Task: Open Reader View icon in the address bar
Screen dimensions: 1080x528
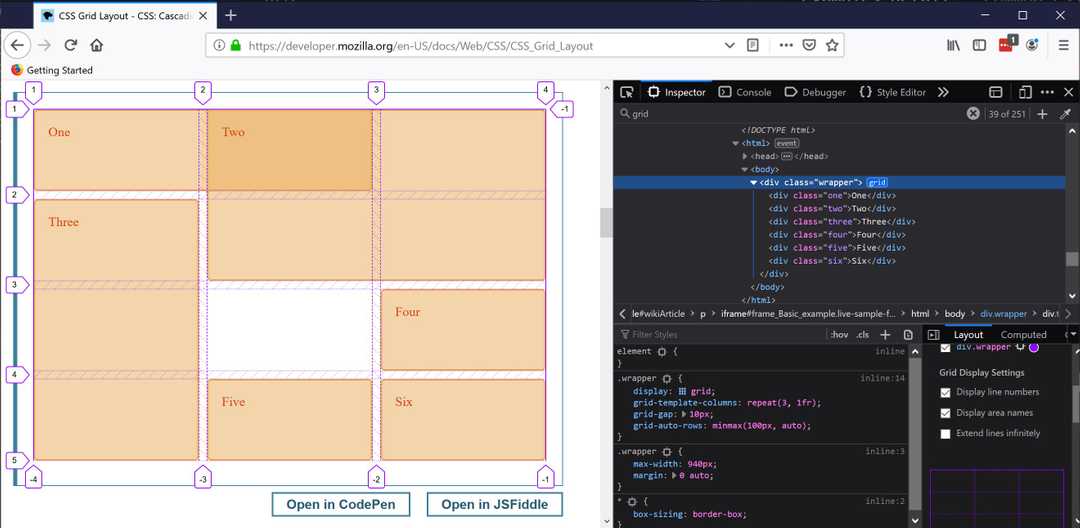Action: pos(753,45)
